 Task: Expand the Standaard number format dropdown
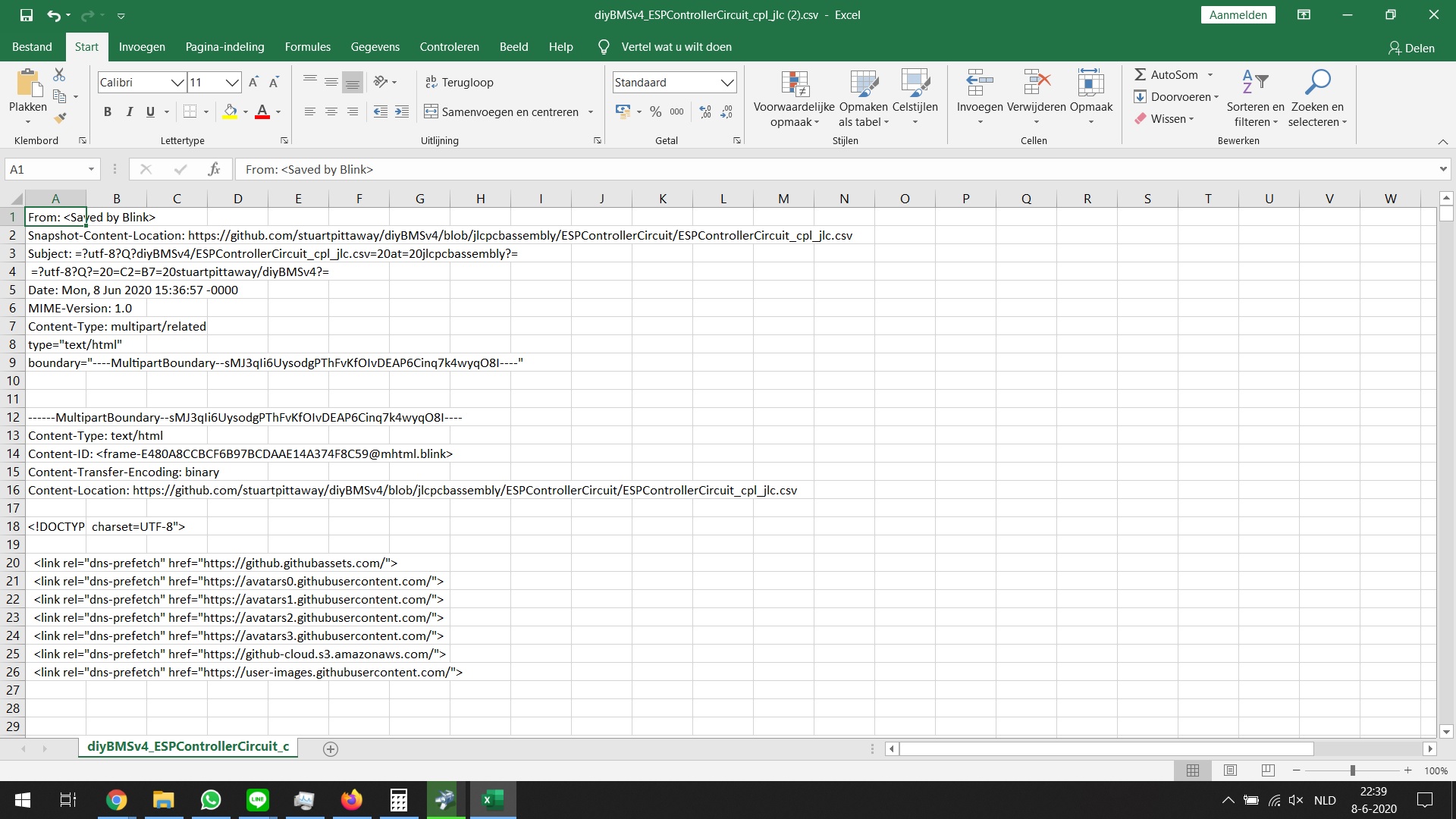pos(726,82)
